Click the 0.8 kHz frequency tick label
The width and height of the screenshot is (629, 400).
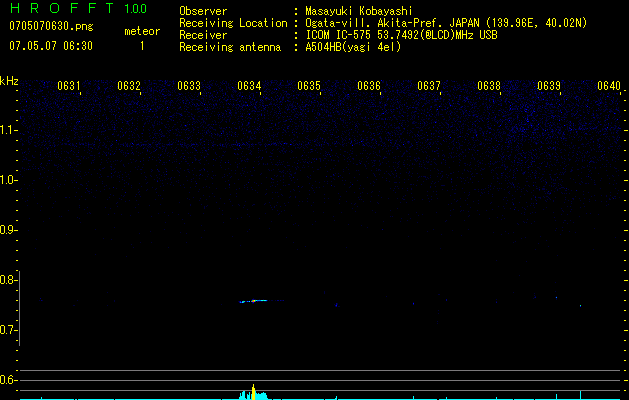(7, 280)
